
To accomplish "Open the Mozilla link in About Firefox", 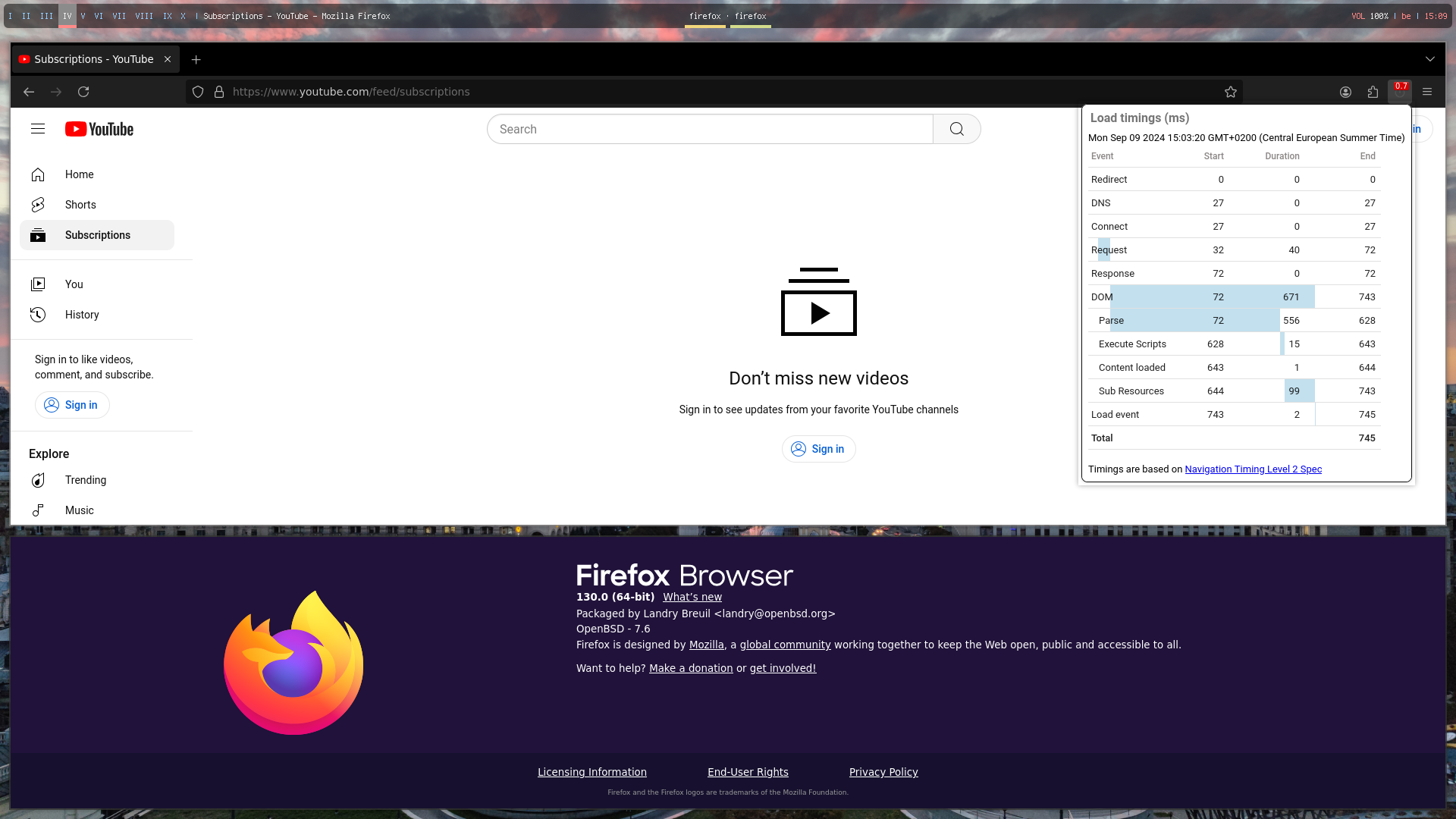I will (706, 645).
